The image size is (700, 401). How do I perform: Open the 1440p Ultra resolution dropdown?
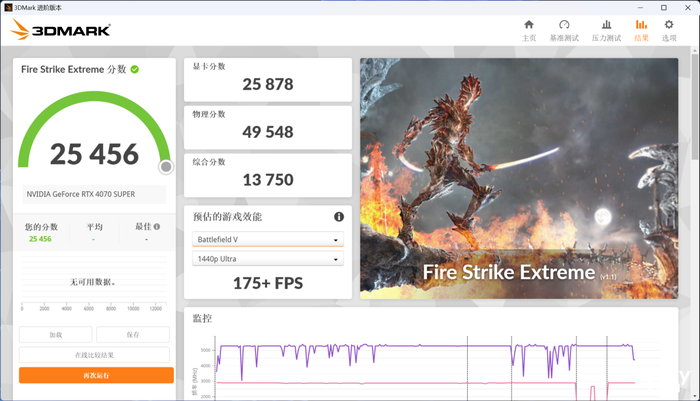point(268,259)
